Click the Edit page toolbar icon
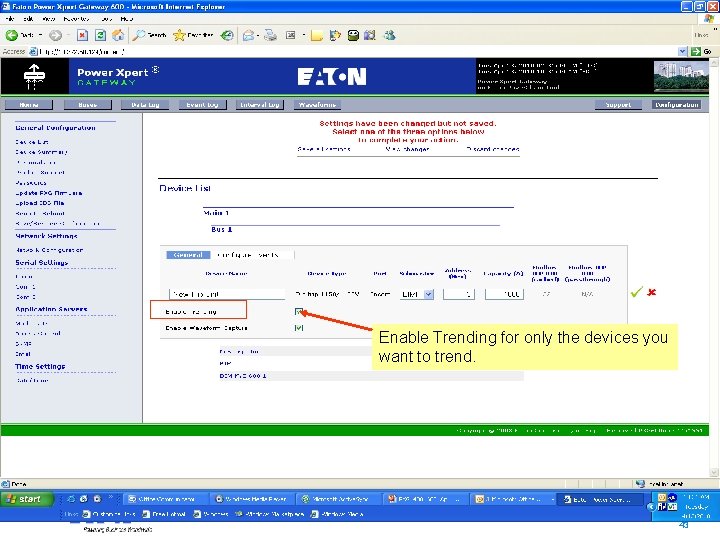Viewport: 720px width, 540px height. [291, 35]
